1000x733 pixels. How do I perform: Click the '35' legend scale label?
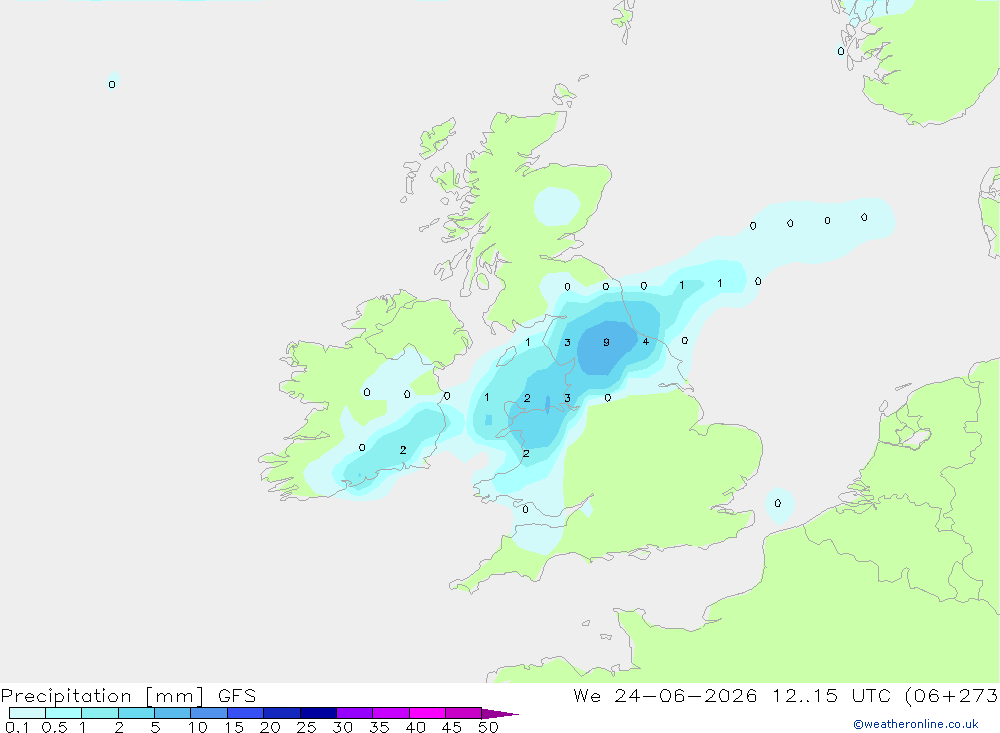tap(379, 727)
